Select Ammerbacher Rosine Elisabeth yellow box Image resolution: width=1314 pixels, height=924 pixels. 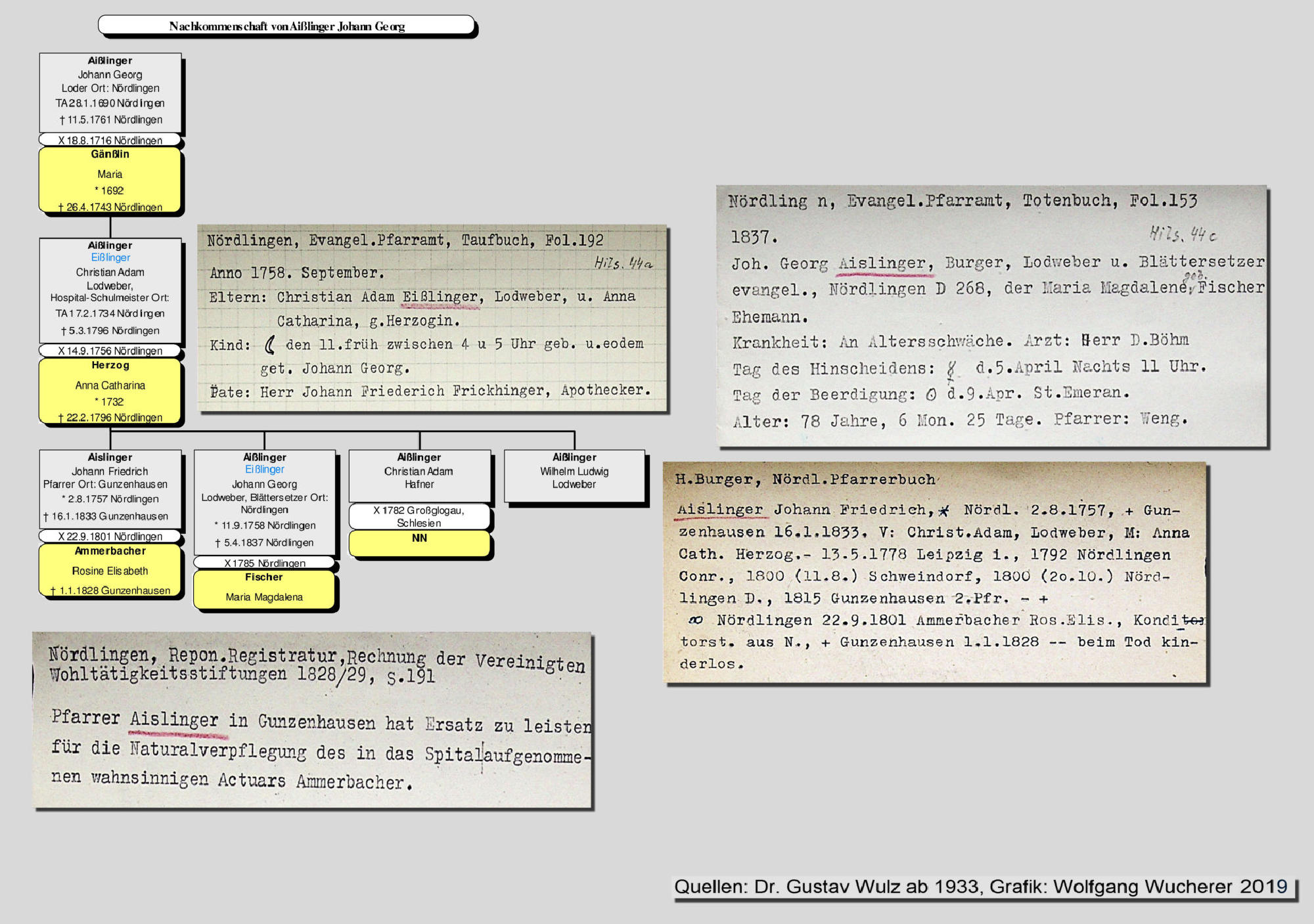110,570
